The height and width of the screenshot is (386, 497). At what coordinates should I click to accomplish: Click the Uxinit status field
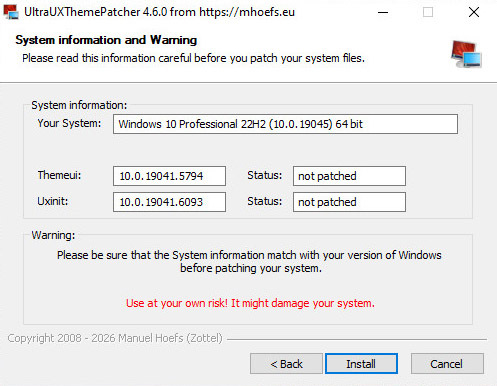[349, 202]
